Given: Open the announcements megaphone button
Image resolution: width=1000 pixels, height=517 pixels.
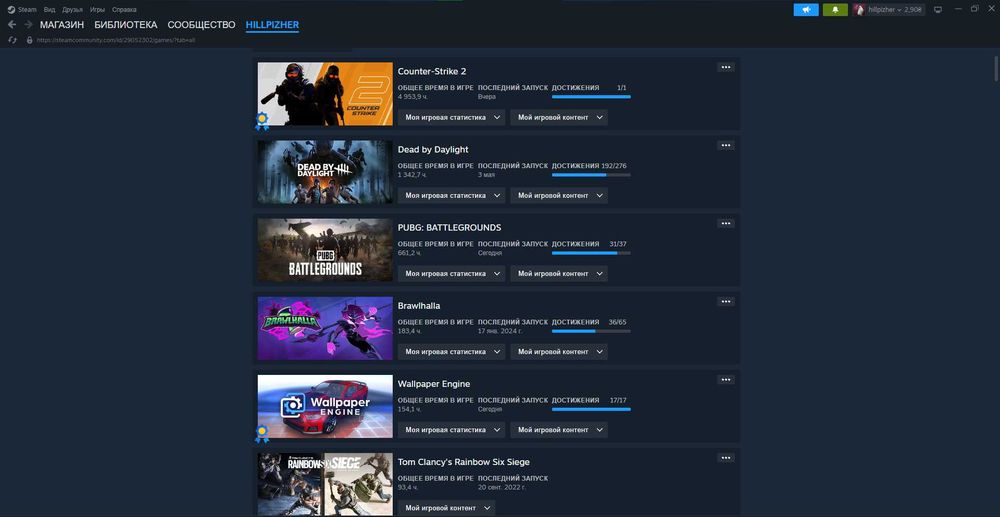Looking at the screenshot, I should (x=806, y=10).
